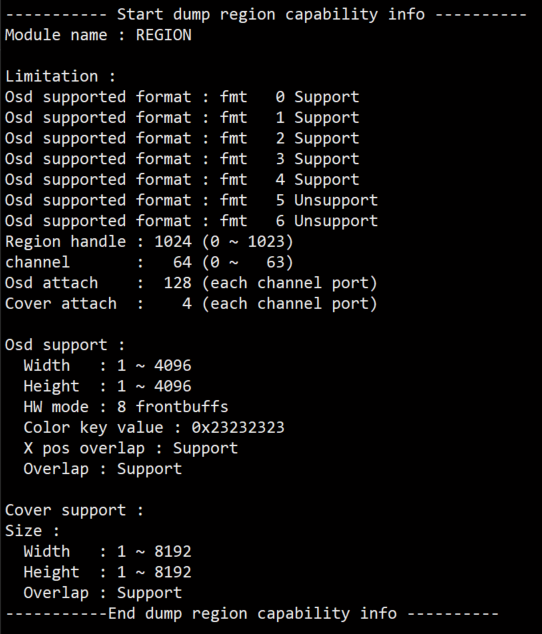This screenshot has height=634, width=542.
Task: Click the 'End dump region capability info' footer line
Action: tap(252, 614)
